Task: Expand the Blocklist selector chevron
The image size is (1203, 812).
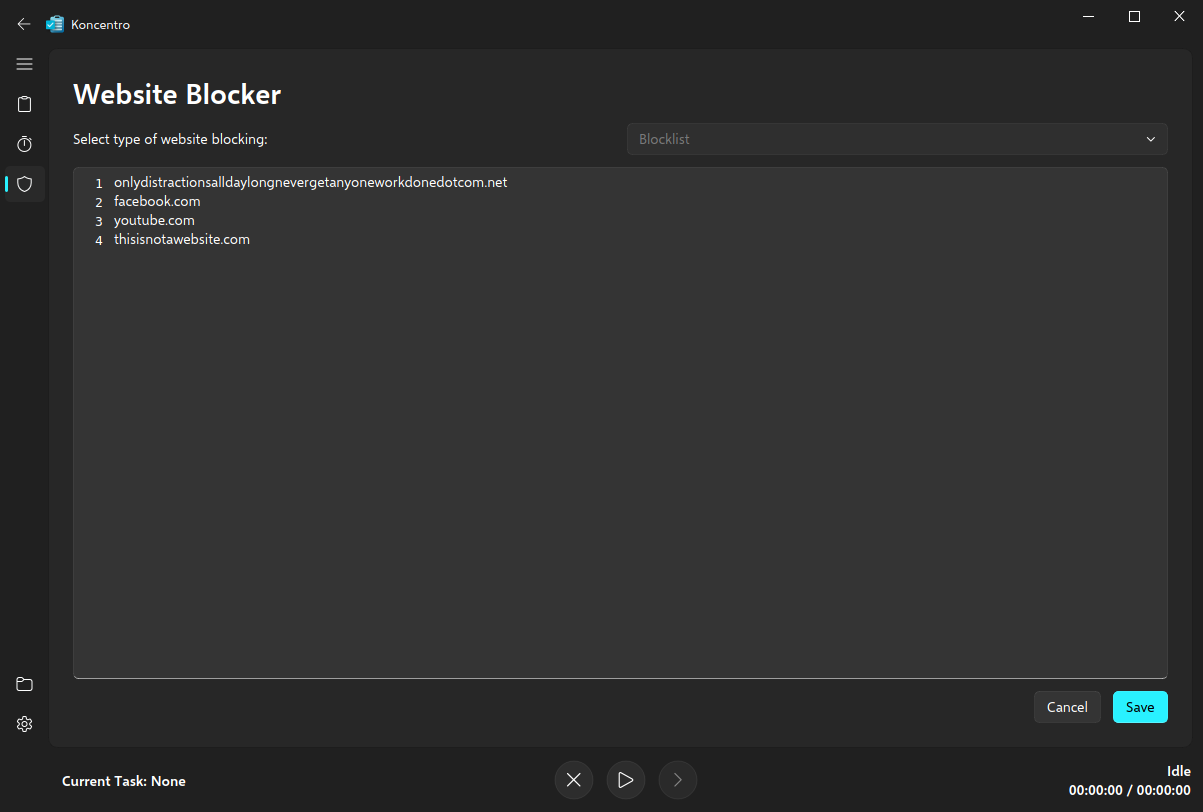Action: click(x=1150, y=139)
